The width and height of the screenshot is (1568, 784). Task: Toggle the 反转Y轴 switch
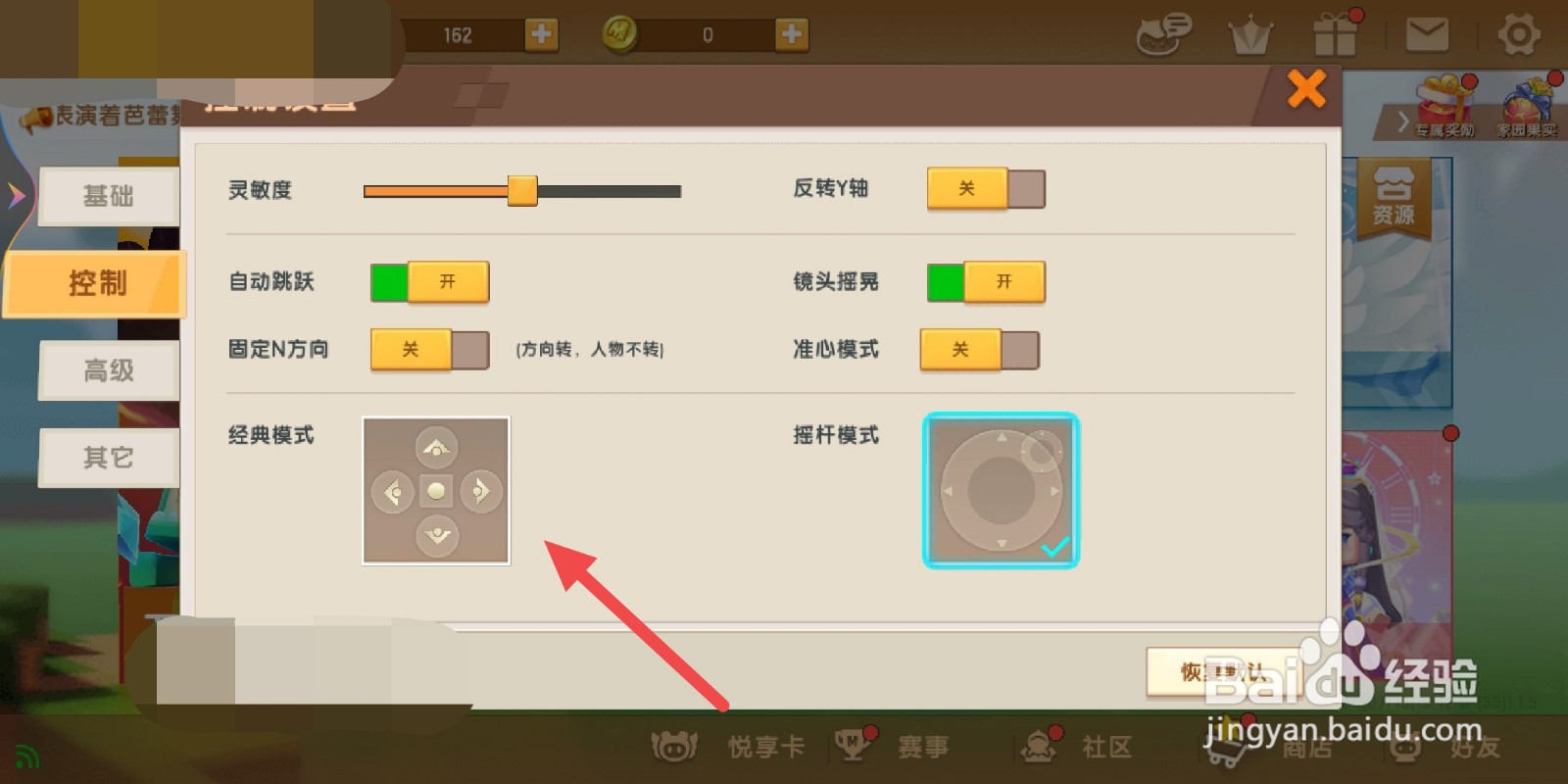[x=986, y=188]
